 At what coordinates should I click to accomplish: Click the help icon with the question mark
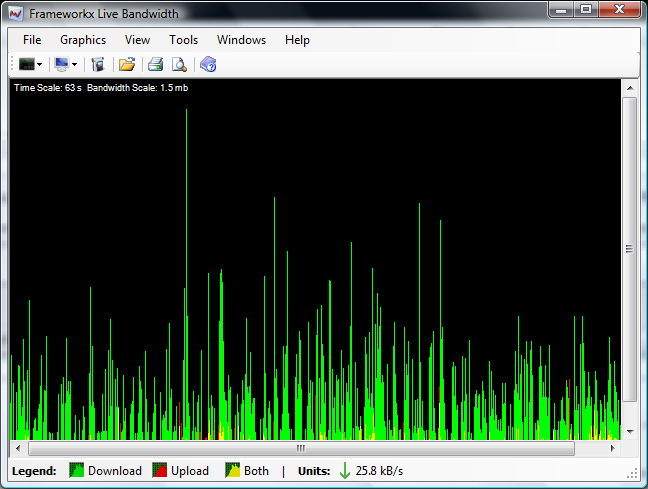[208, 64]
